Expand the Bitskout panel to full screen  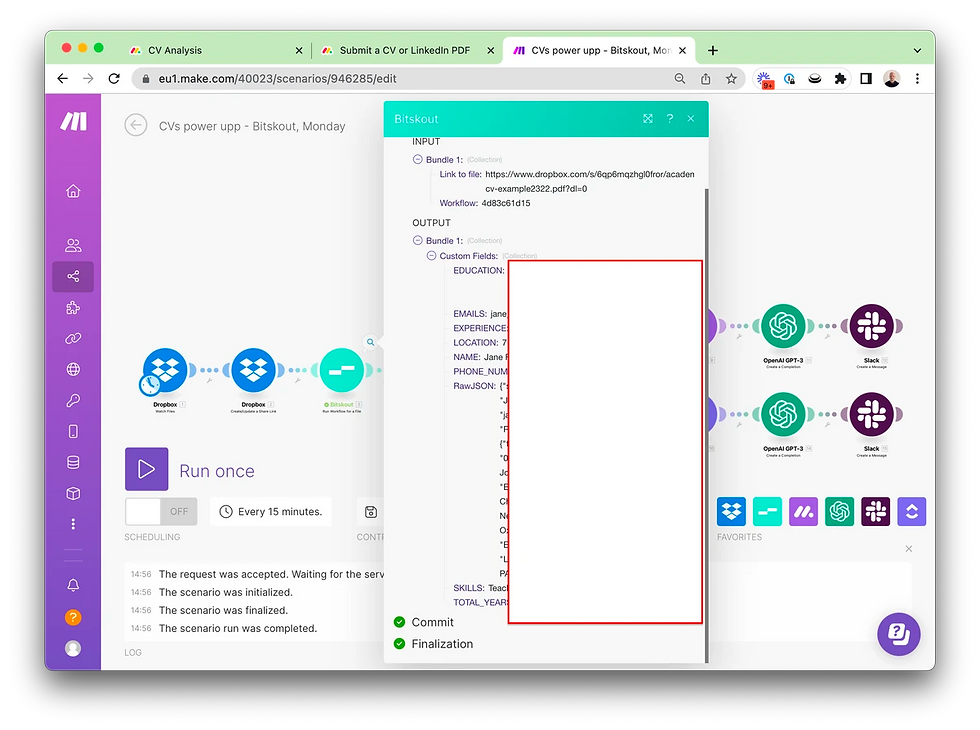pyautogui.click(x=648, y=119)
